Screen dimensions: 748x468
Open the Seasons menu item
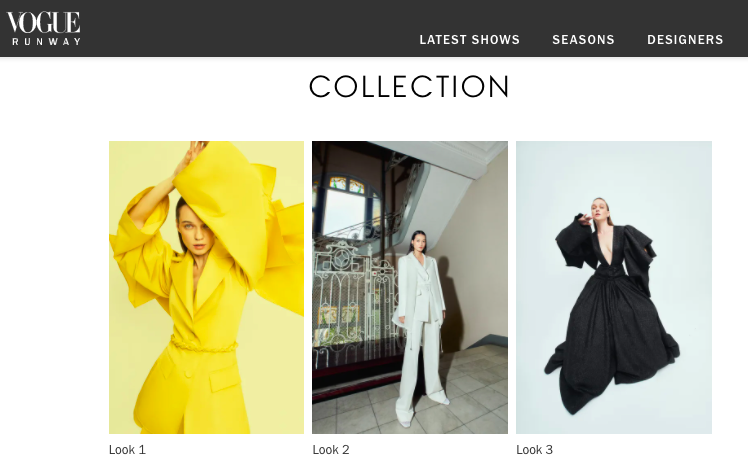coord(583,40)
